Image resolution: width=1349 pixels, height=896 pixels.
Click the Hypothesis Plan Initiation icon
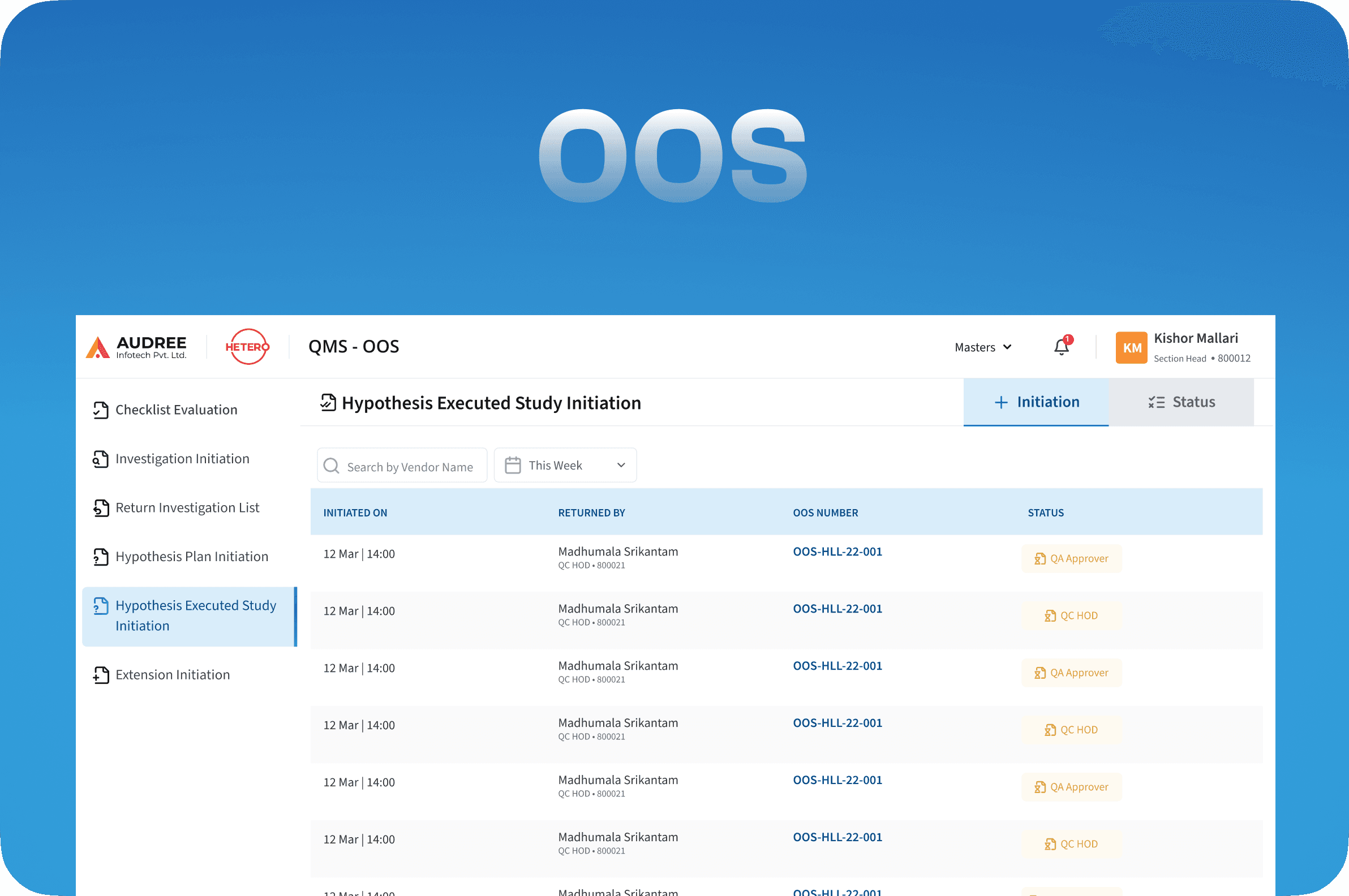[x=101, y=557]
